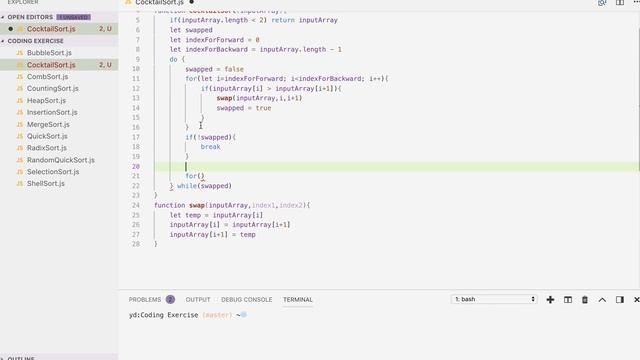This screenshot has width=640, height=360.
Task: Open the Output tab
Action: (x=198, y=300)
